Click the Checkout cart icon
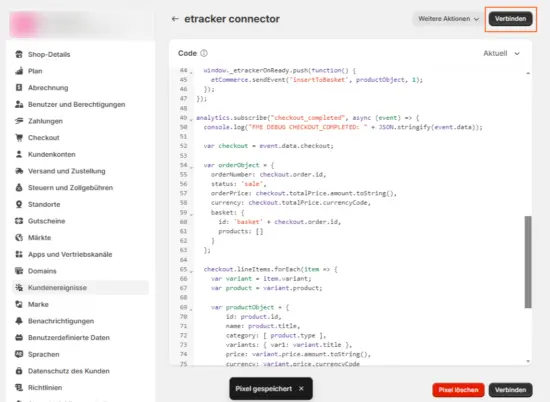 point(19,138)
